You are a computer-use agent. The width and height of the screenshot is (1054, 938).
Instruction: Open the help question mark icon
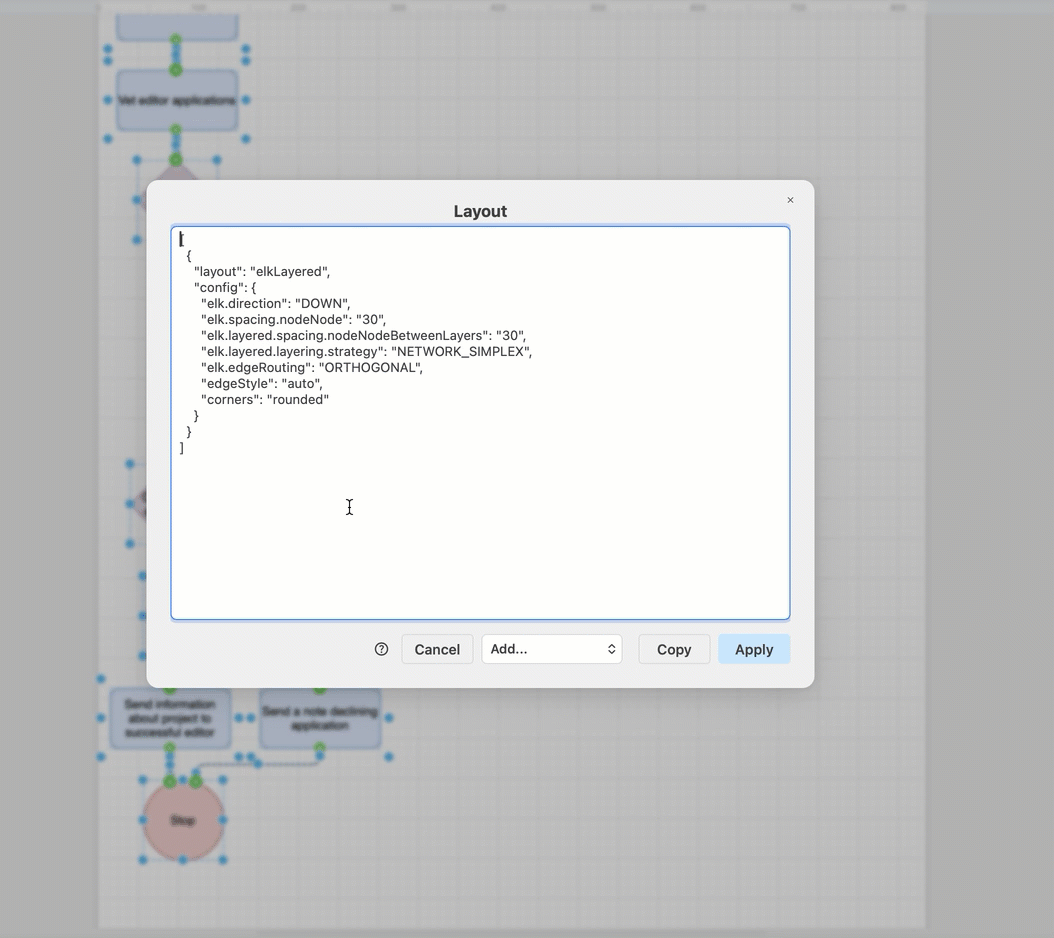pyautogui.click(x=381, y=649)
